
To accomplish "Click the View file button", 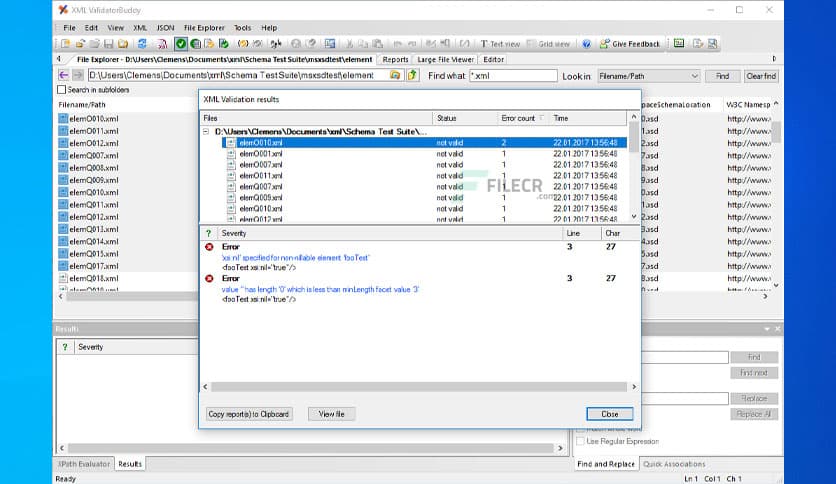I will click(331, 414).
